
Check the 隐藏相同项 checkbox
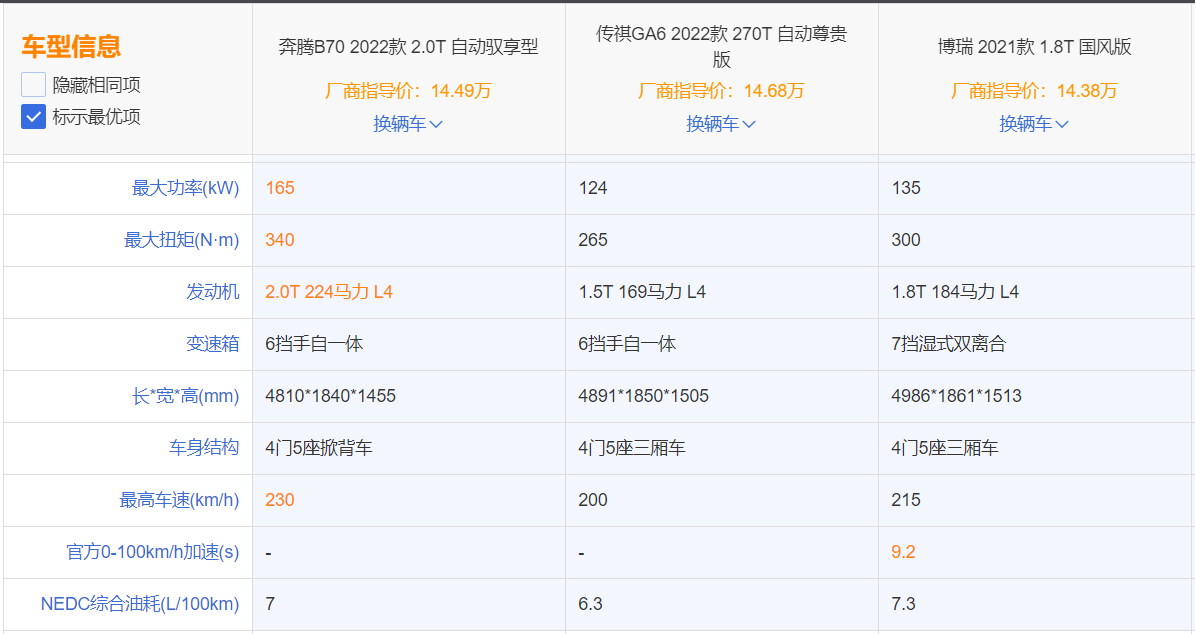tap(34, 85)
